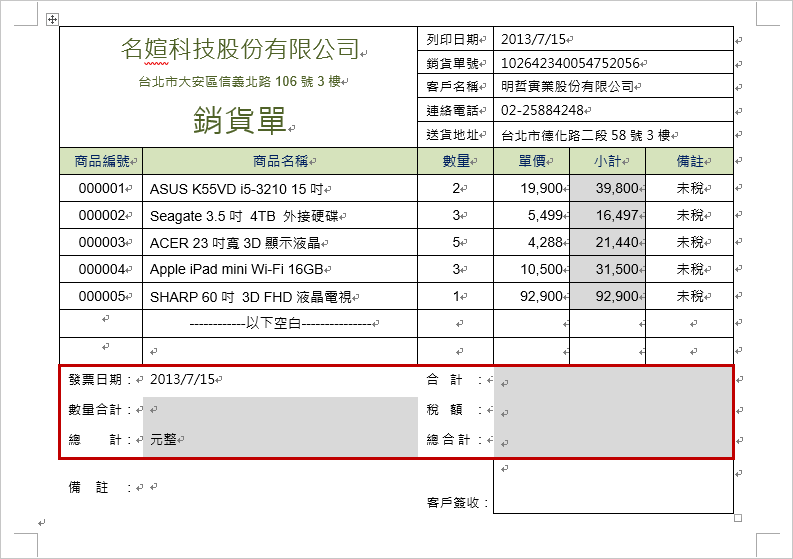The image size is (793, 559).
Task: Click the unit price cell 5,499
Action: click(531, 215)
